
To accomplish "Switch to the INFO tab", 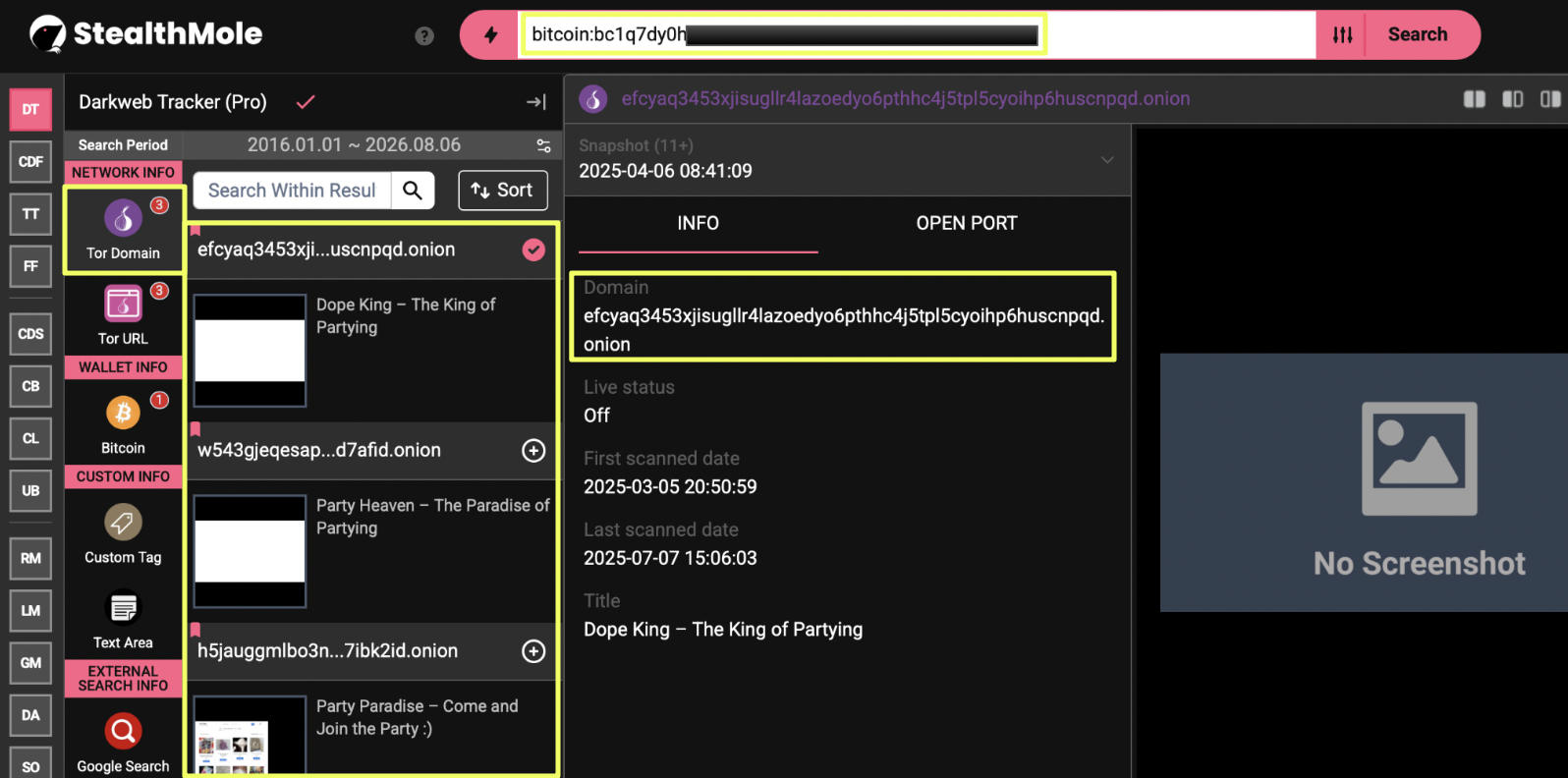I will (698, 223).
